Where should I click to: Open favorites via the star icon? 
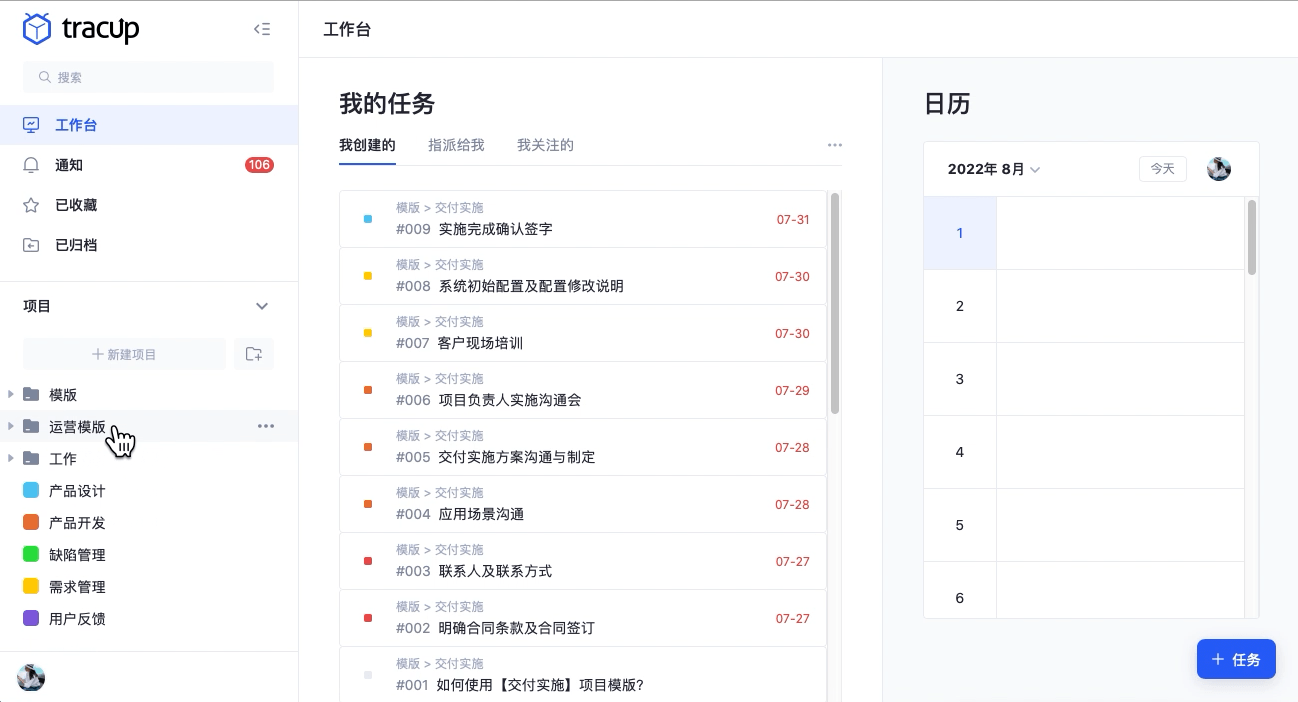click(x=31, y=205)
